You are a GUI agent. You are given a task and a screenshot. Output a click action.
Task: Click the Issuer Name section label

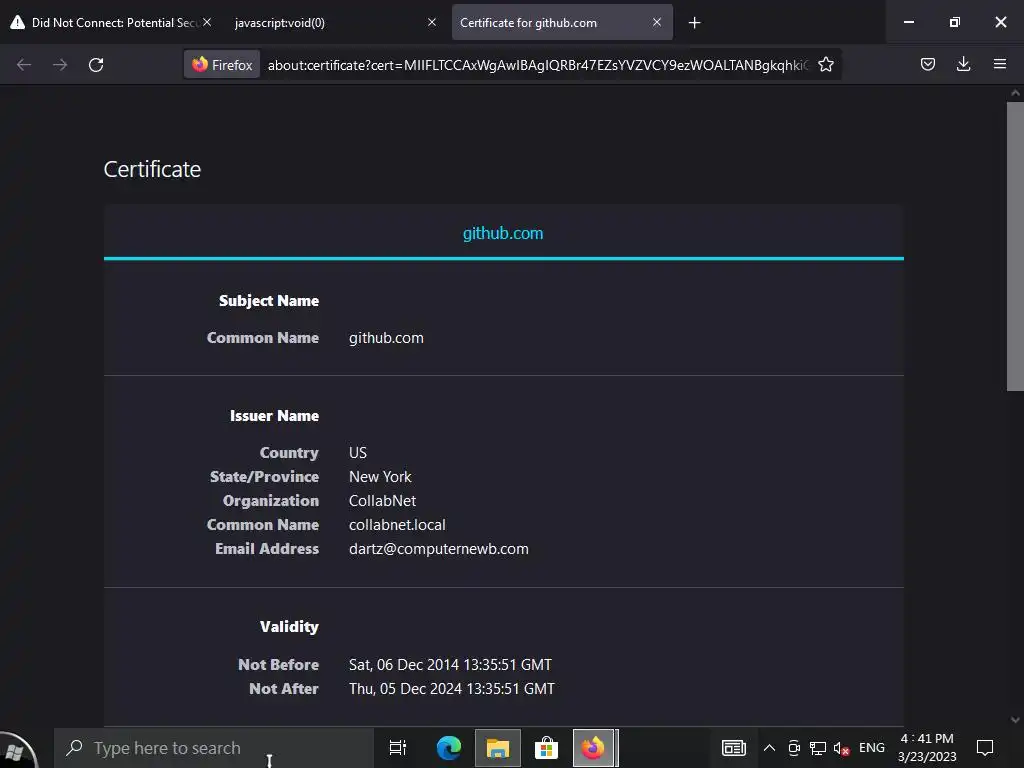tap(274, 415)
